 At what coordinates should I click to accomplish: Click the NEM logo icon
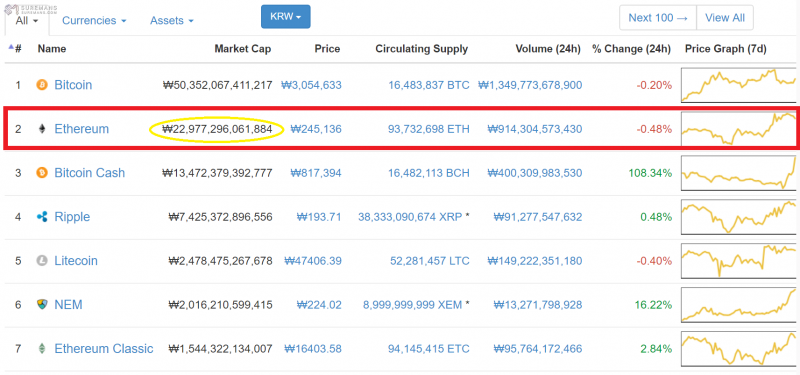point(42,305)
